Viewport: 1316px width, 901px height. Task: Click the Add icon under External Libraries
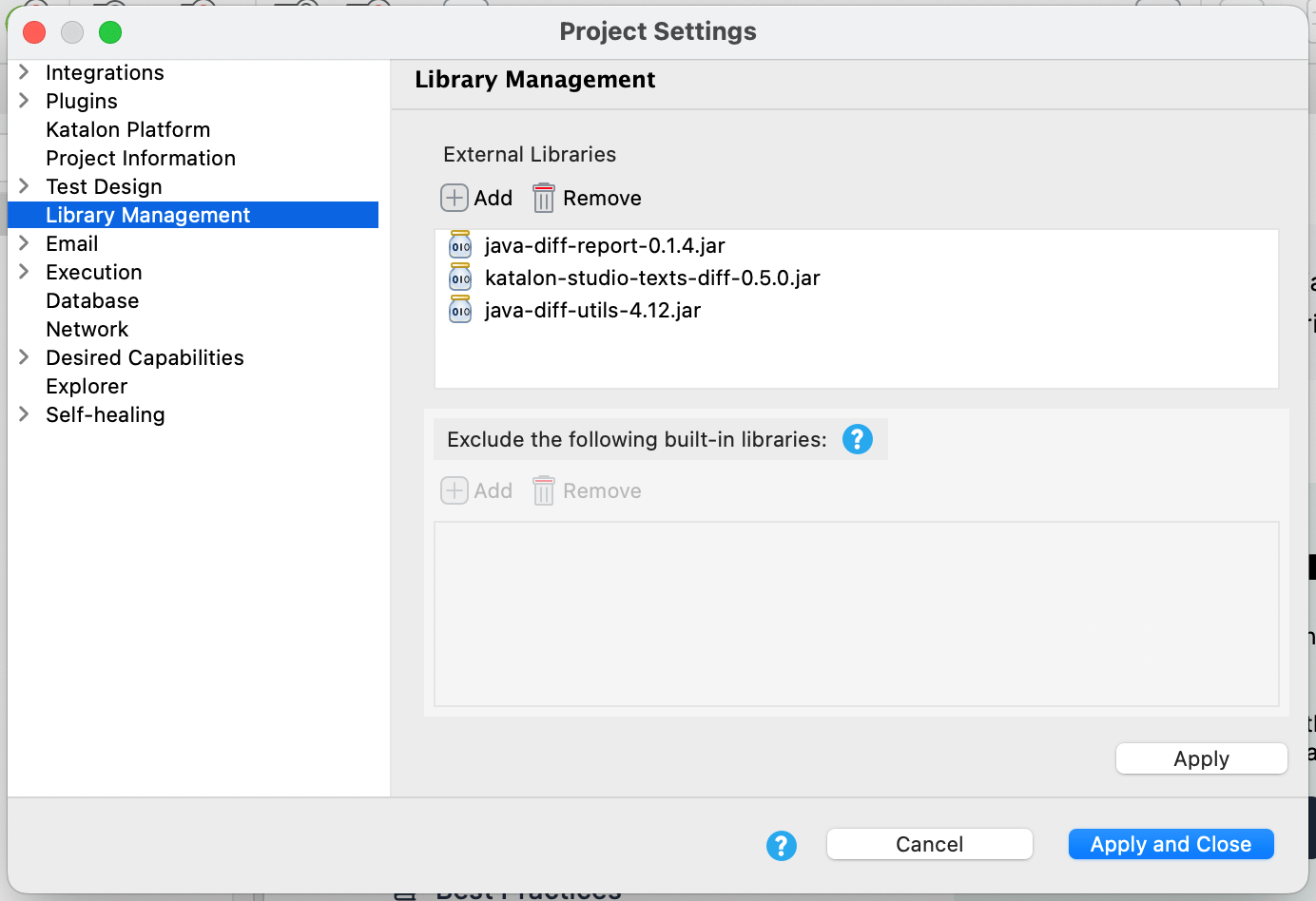pos(455,198)
